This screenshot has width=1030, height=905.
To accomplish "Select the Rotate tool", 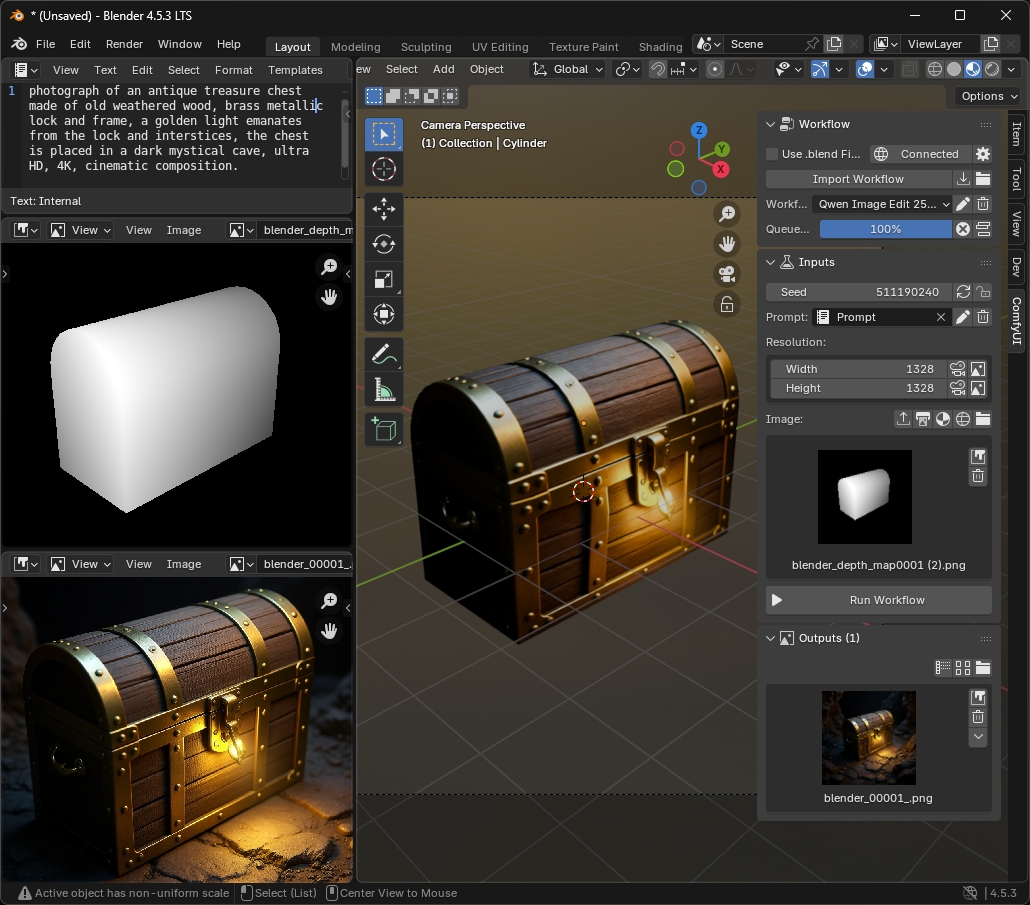I will (384, 244).
